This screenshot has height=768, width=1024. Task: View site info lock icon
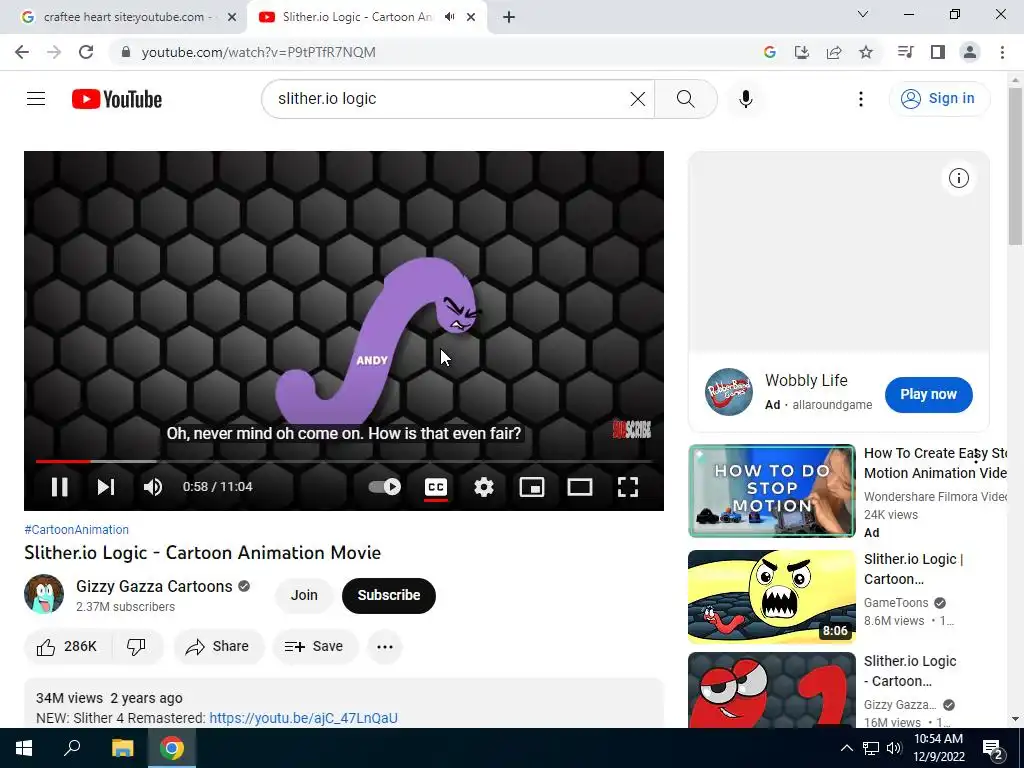[126, 52]
